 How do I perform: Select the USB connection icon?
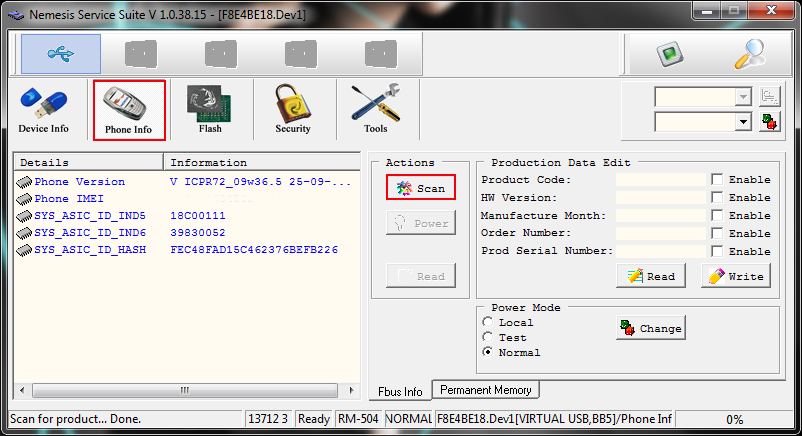click(61, 54)
